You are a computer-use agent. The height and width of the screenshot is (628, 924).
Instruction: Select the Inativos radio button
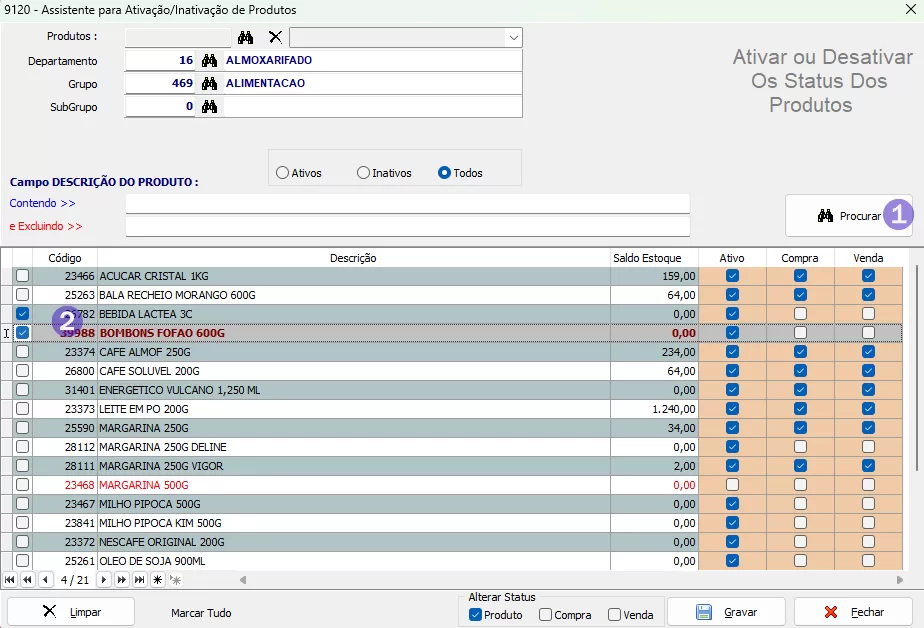pos(363,173)
